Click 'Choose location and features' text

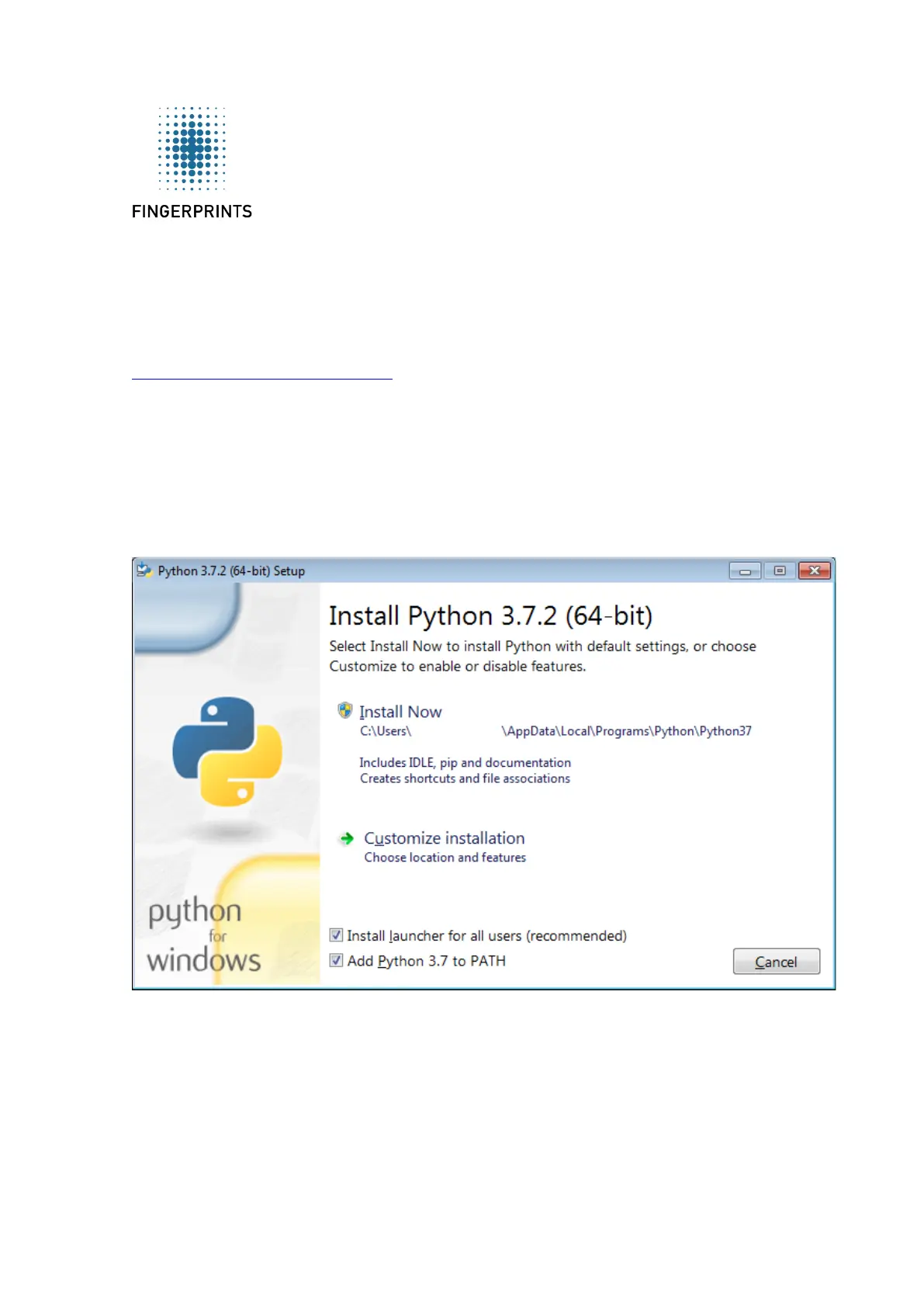tap(445, 858)
